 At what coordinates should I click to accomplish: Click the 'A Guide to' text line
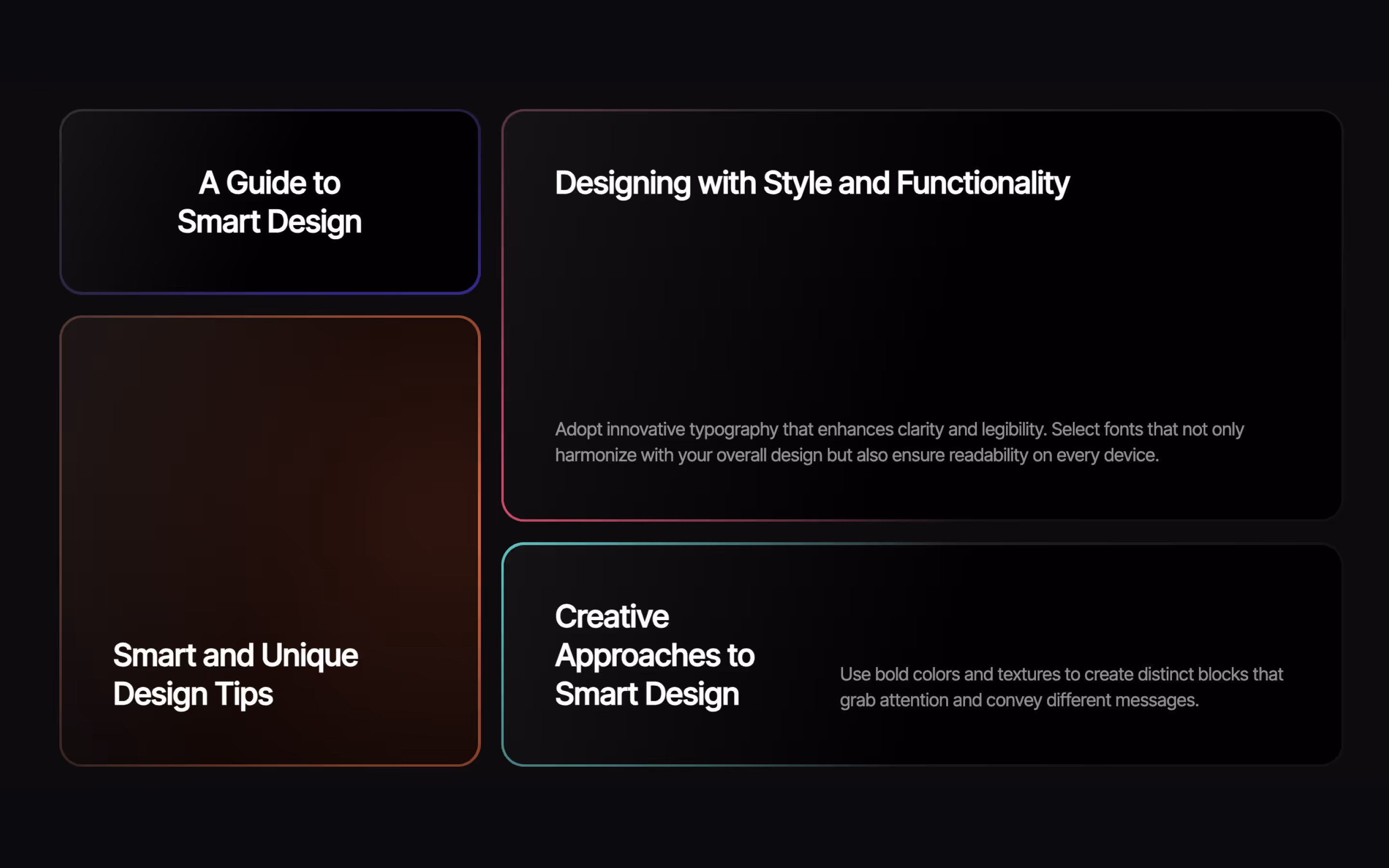click(x=269, y=183)
